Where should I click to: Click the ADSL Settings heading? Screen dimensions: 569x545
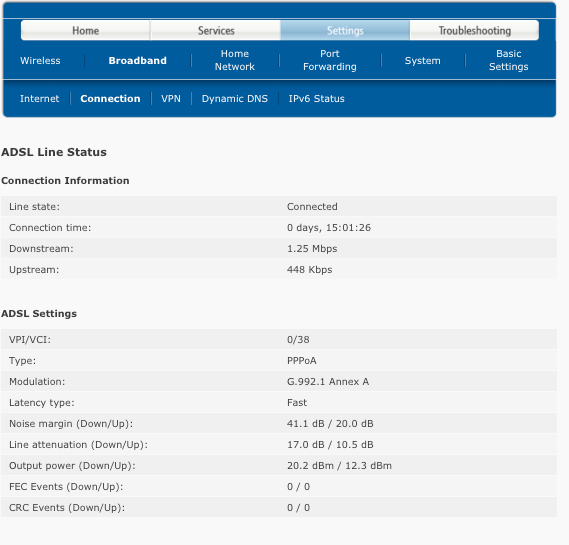[39, 314]
